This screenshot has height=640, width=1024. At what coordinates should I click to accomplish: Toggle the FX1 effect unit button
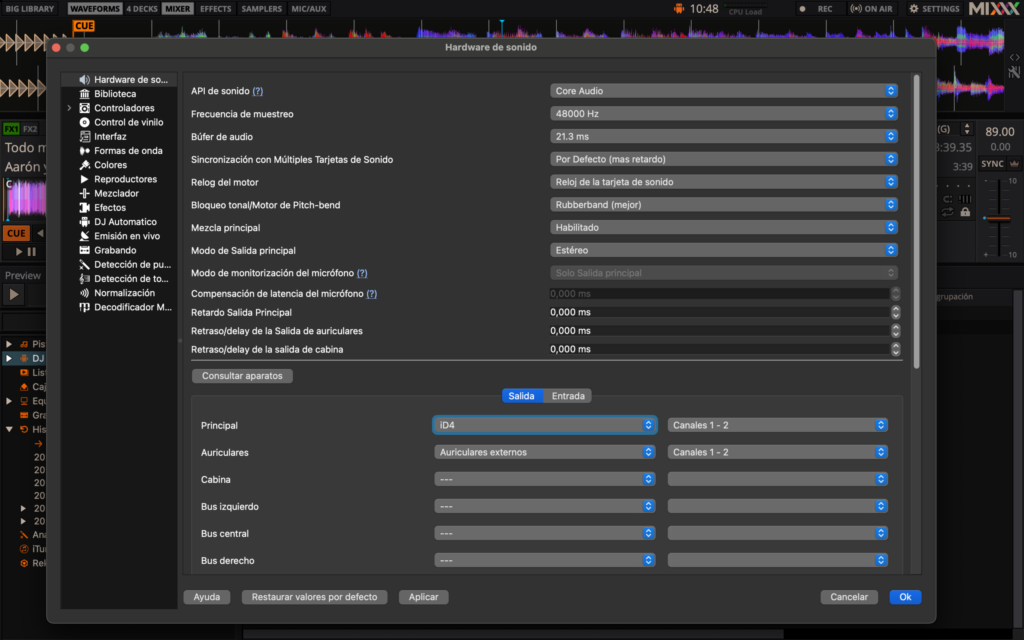[x=11, y=129]
